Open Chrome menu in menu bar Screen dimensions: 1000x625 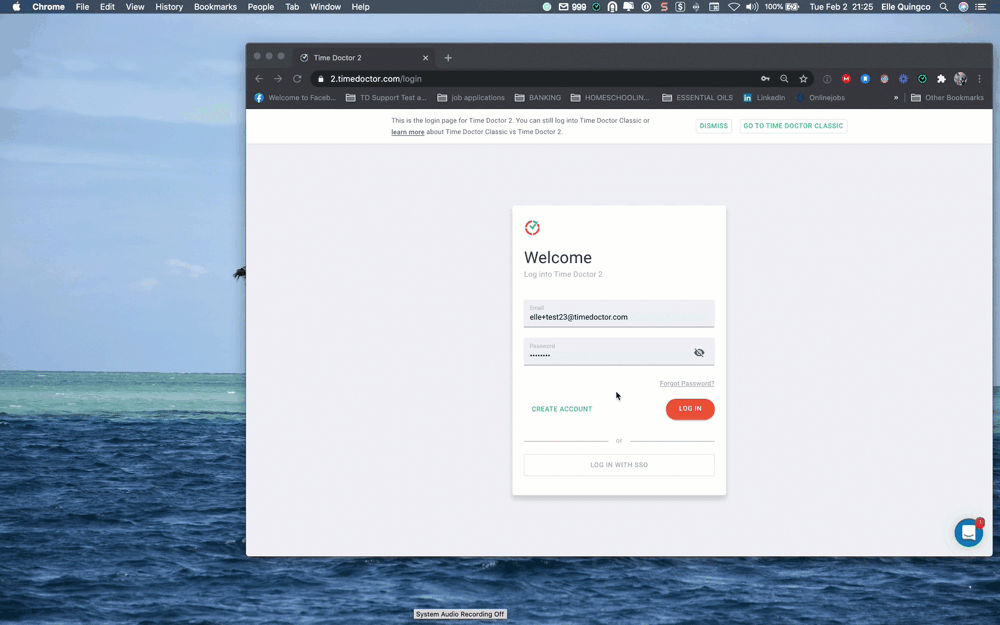point(48,7)
